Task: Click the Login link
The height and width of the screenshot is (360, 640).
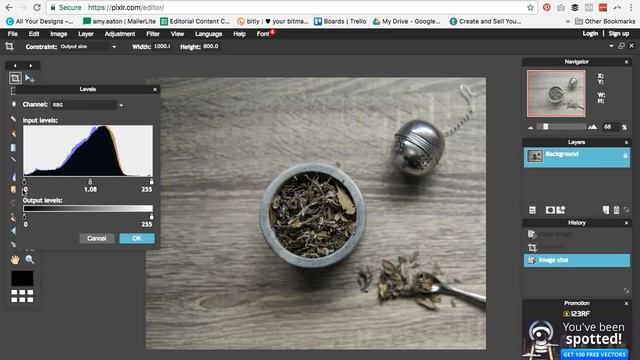Action: (590, 34)
